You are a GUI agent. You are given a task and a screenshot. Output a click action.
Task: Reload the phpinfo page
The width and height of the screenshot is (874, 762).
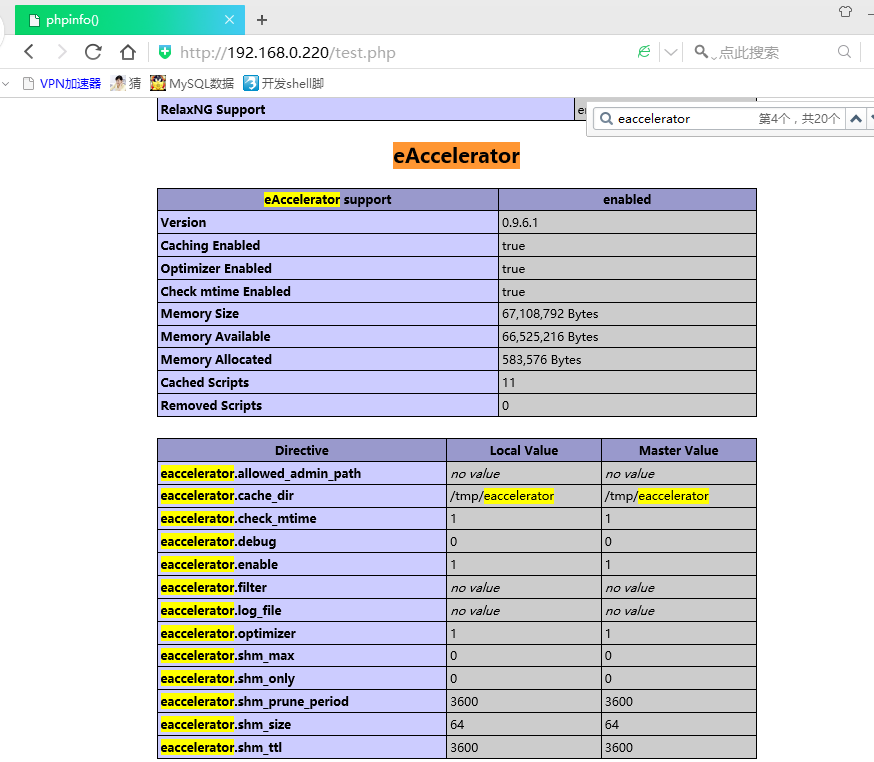pos(93,52)
